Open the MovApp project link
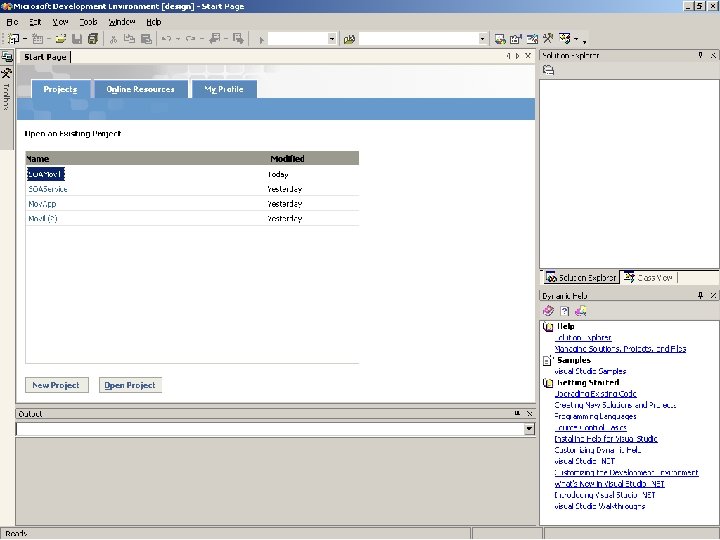The image size is (720, 540). click(42, 203)
